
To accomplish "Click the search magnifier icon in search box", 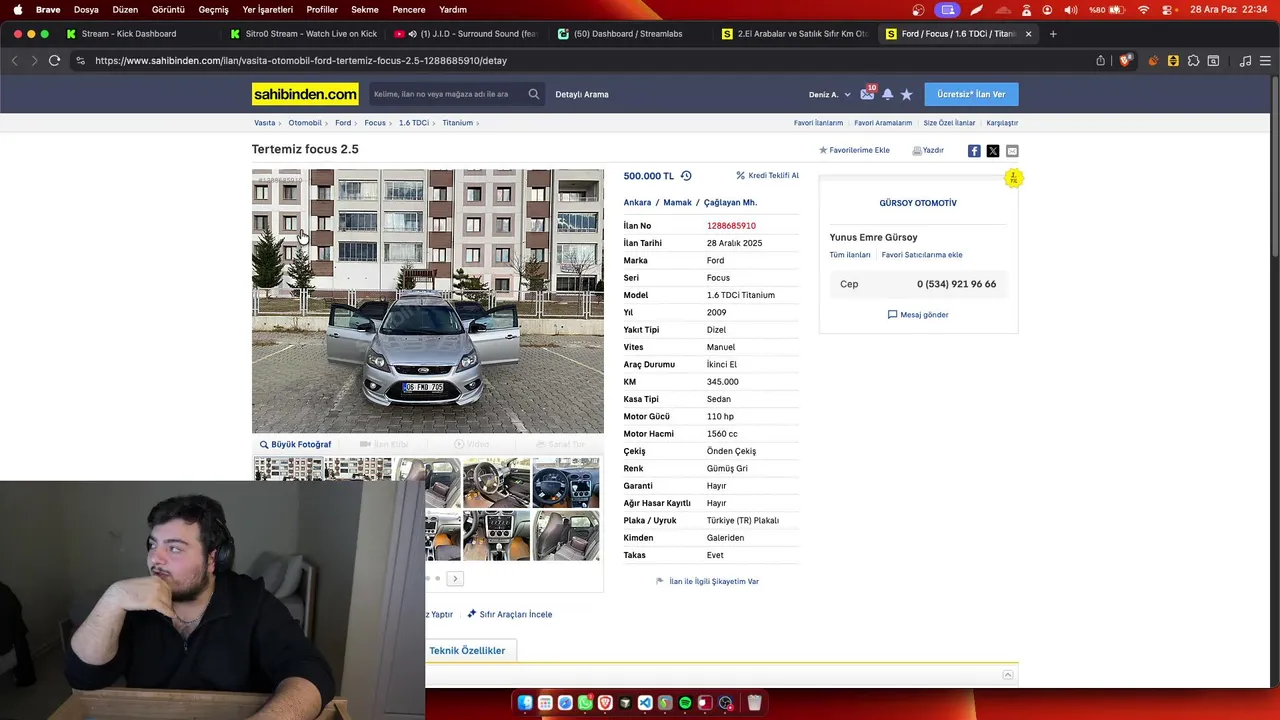I will pyautogui.click(x=534, y=94).
